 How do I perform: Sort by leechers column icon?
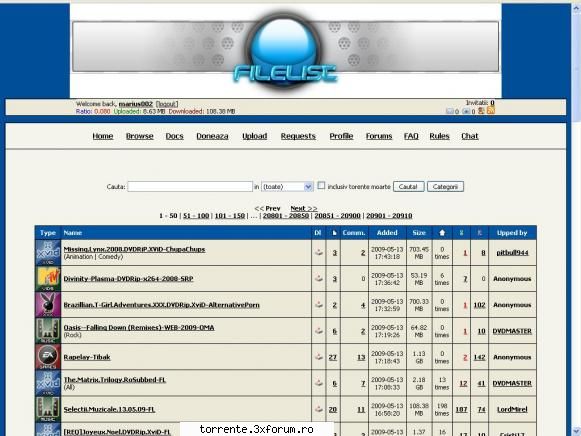(479, 233)
